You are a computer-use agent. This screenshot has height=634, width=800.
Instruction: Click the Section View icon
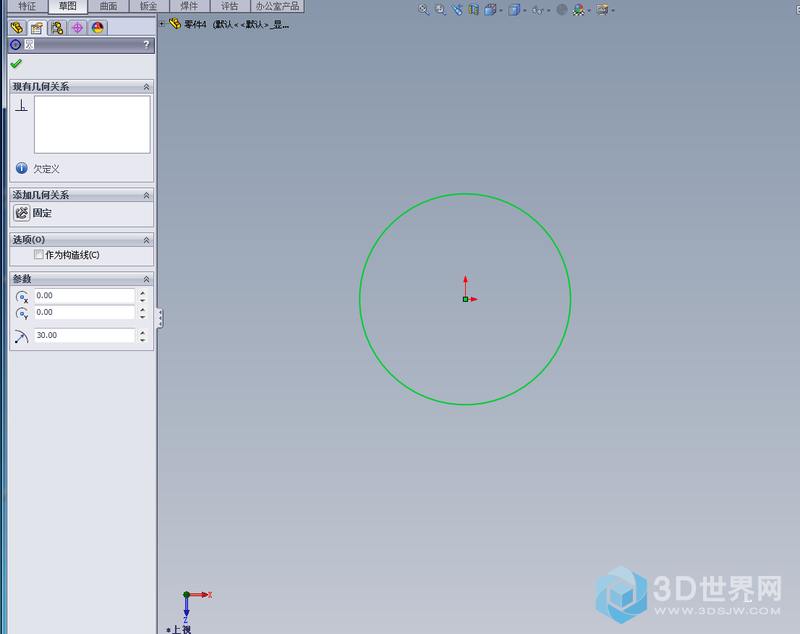[473, 9]
